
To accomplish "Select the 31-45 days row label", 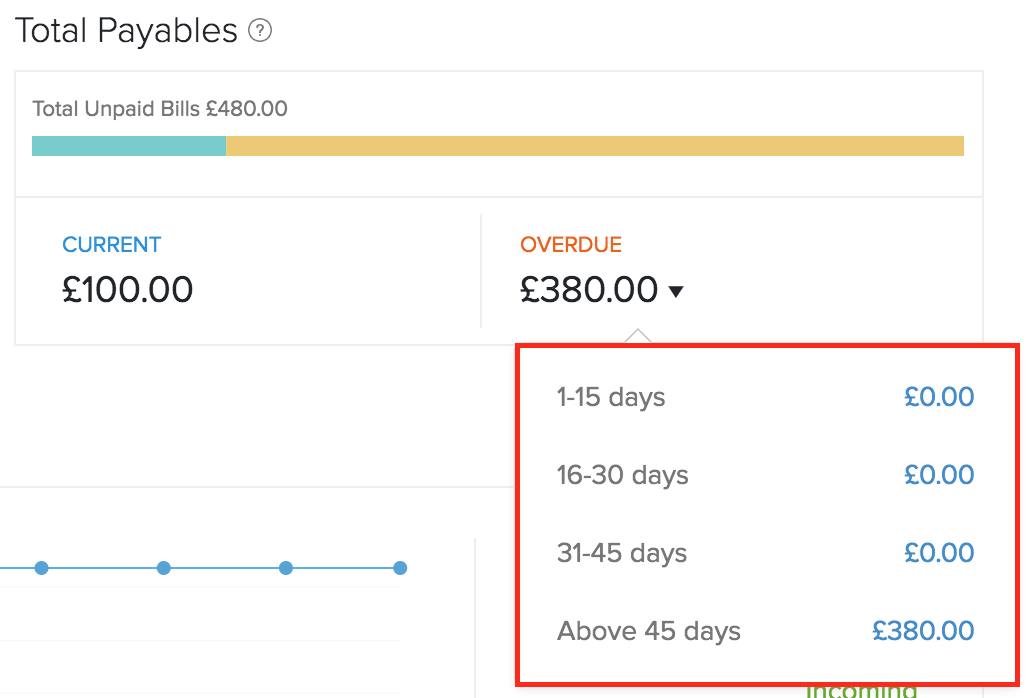I will click(621, 553).
